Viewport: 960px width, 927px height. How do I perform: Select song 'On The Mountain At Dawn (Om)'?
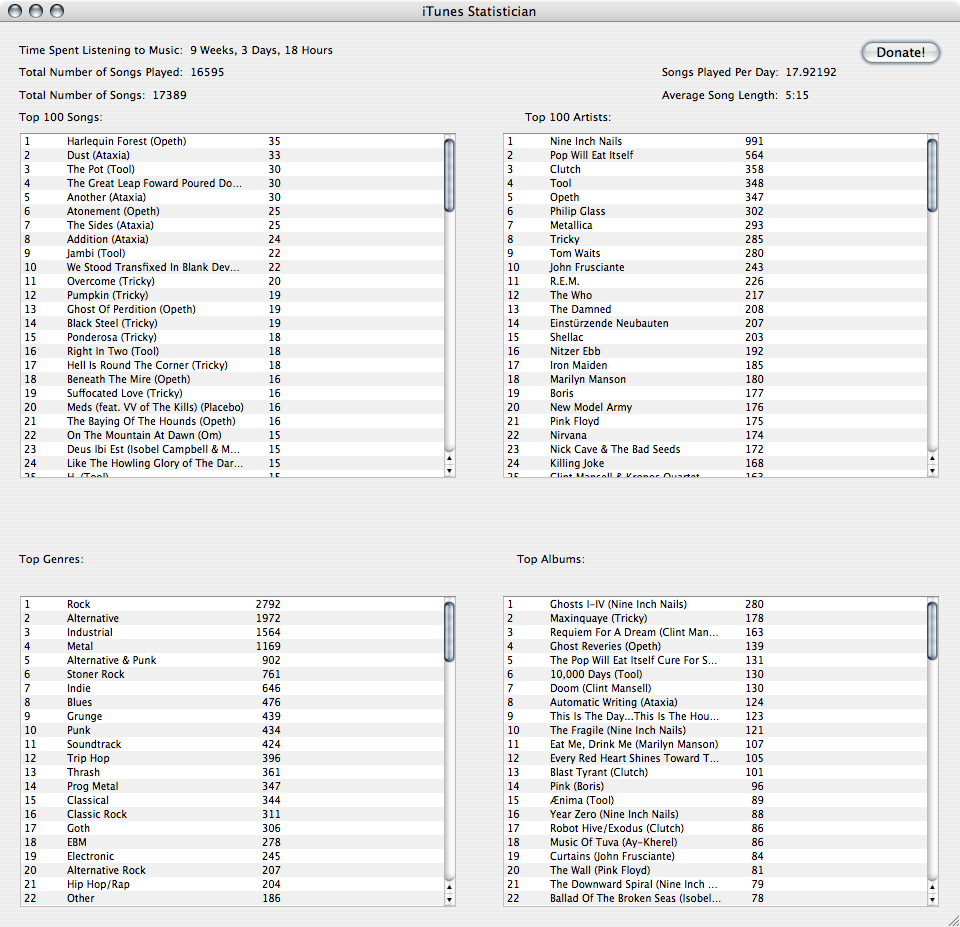(232, 435)
